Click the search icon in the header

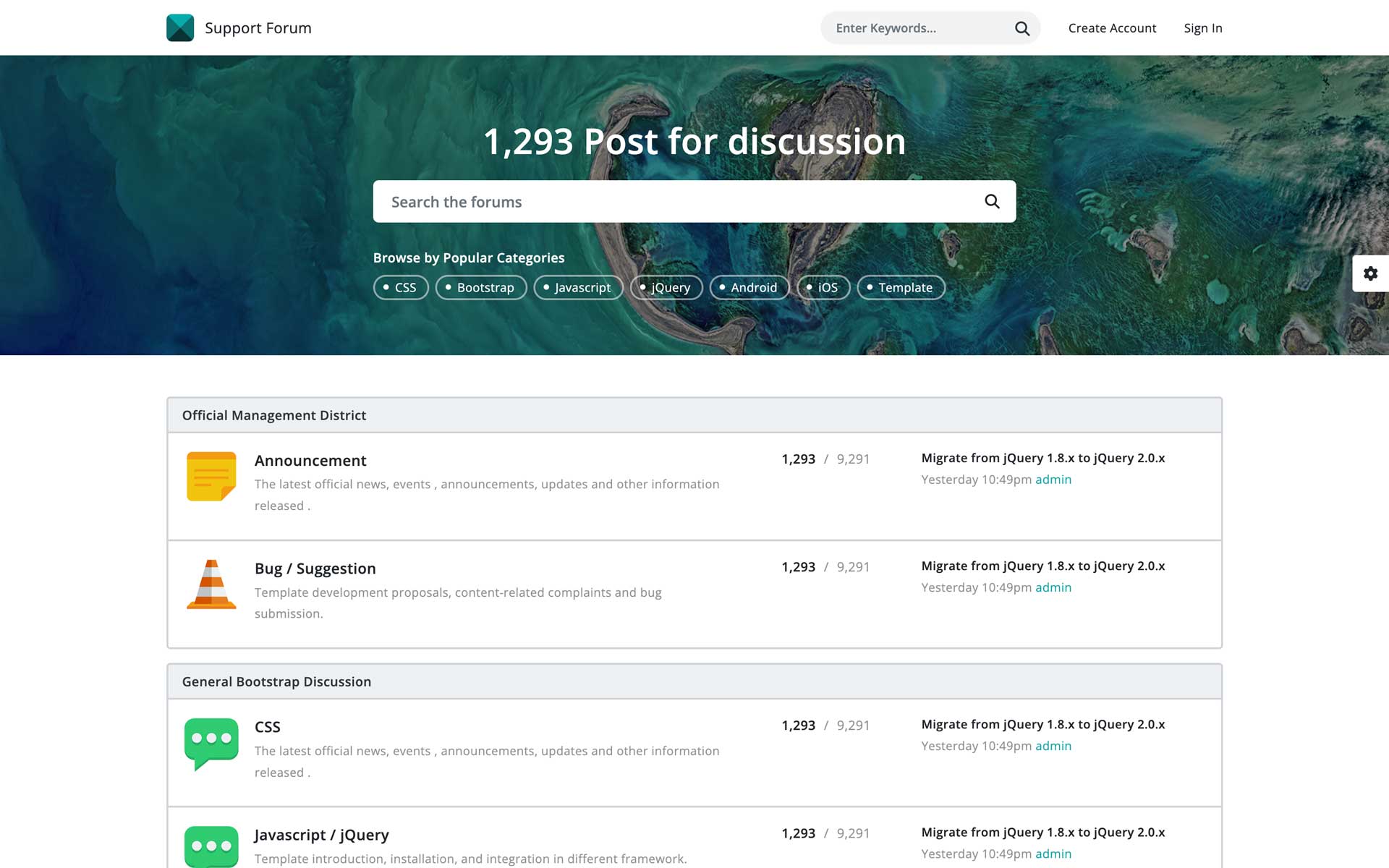pos(1021,28)
